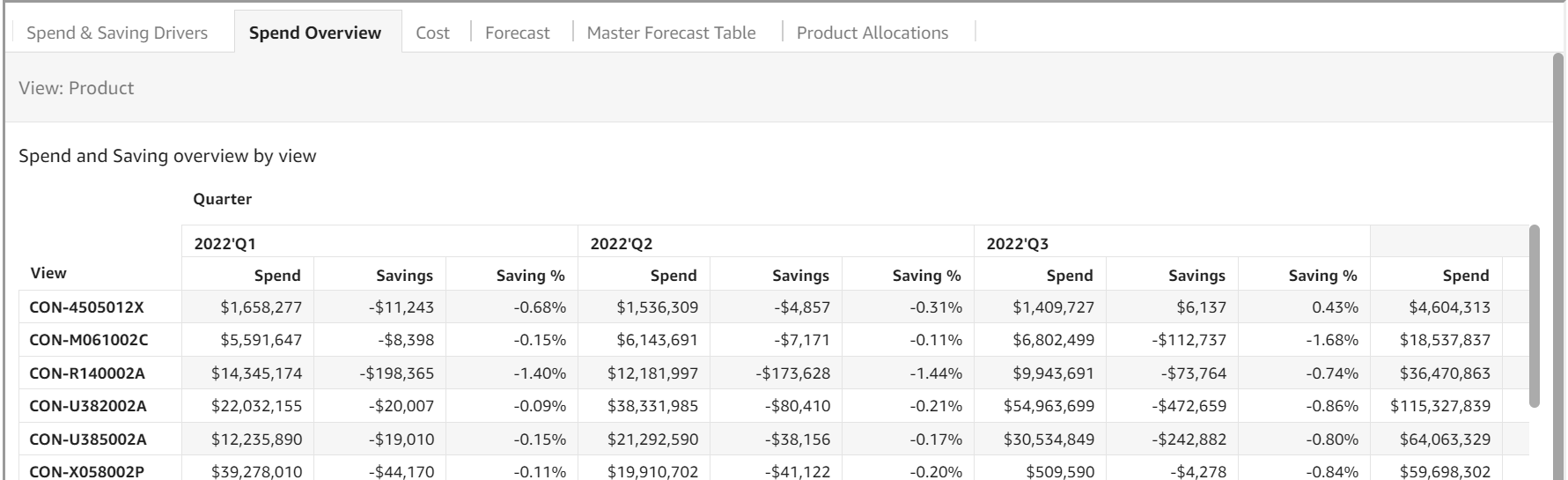1568x480 pixels.
Task: Click the 2022'Q1 quarter column header
Action: pos(225,244)
